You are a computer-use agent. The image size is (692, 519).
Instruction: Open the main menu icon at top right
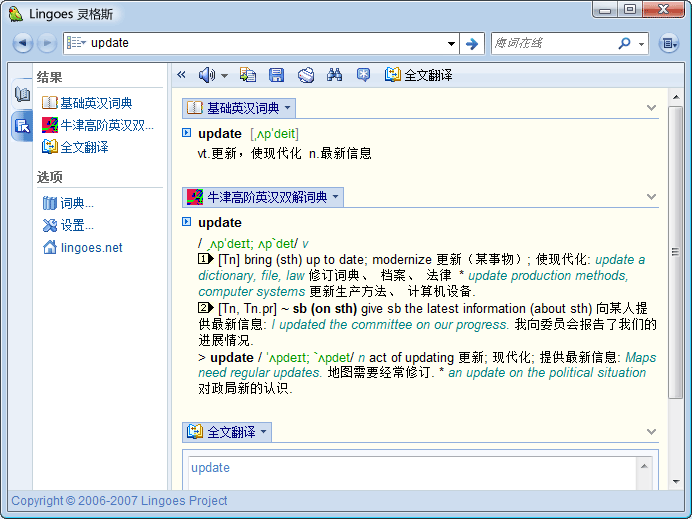pyautogui.click(x=669, y=43)
